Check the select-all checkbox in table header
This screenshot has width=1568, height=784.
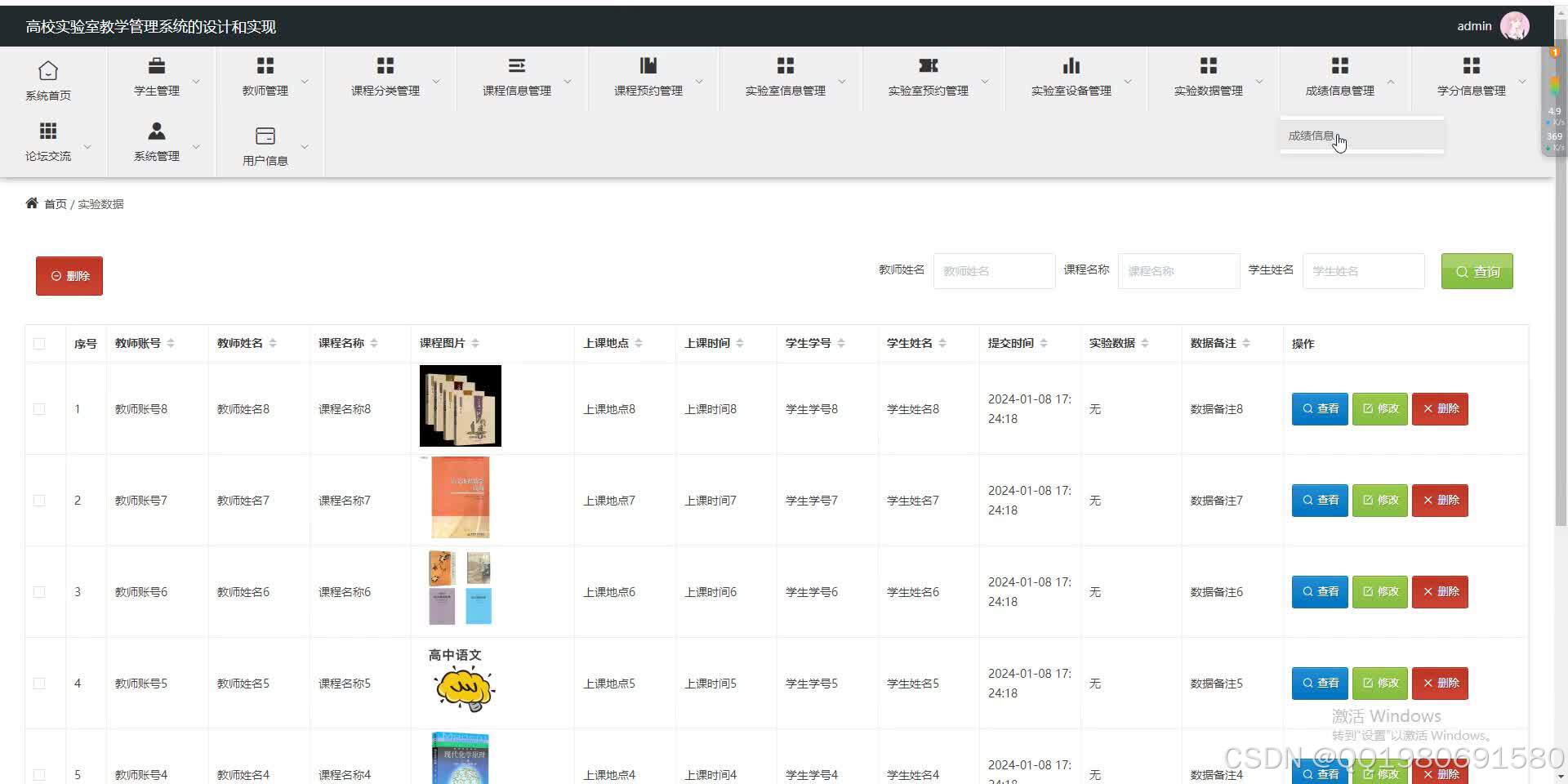39,343
